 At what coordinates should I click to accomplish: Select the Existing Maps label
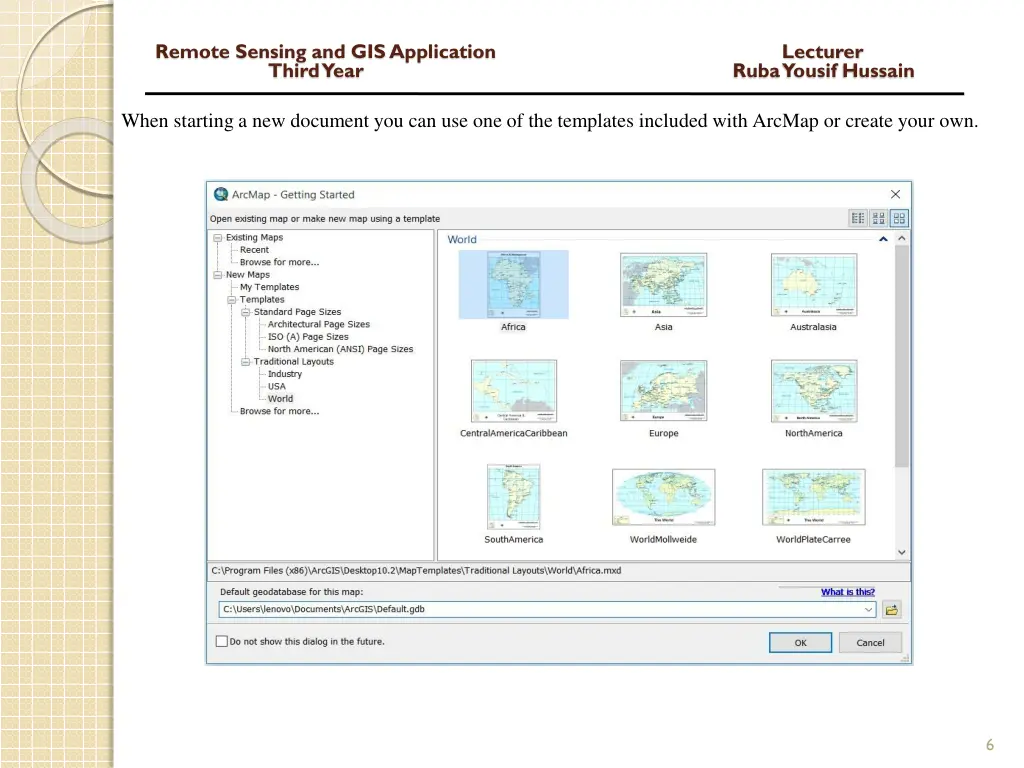coord(255,237)
